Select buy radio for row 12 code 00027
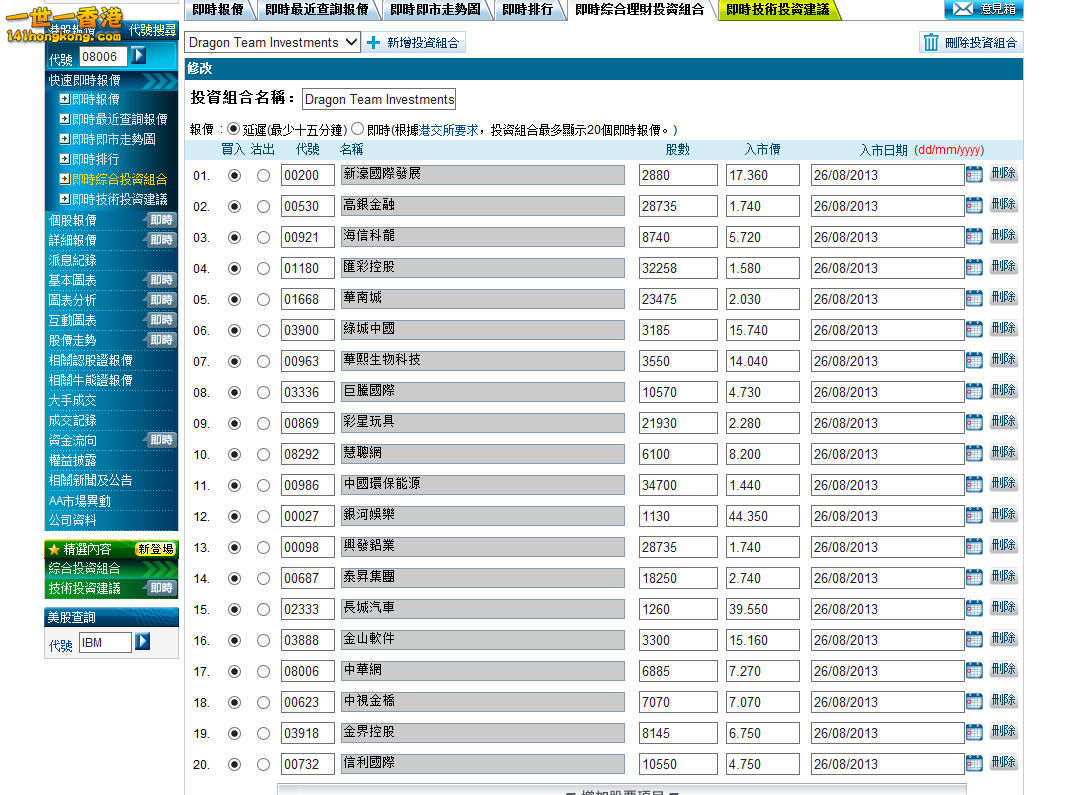 234,516
